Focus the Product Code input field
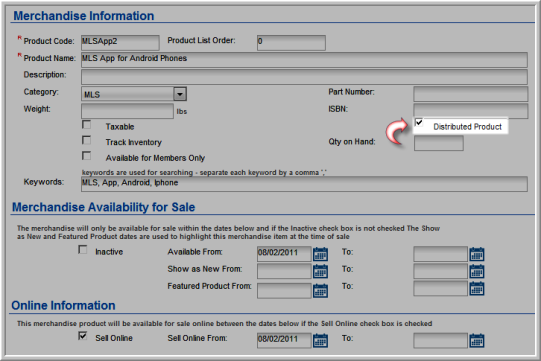The width and height of the screenshot is (541, 361). point(120,42)
